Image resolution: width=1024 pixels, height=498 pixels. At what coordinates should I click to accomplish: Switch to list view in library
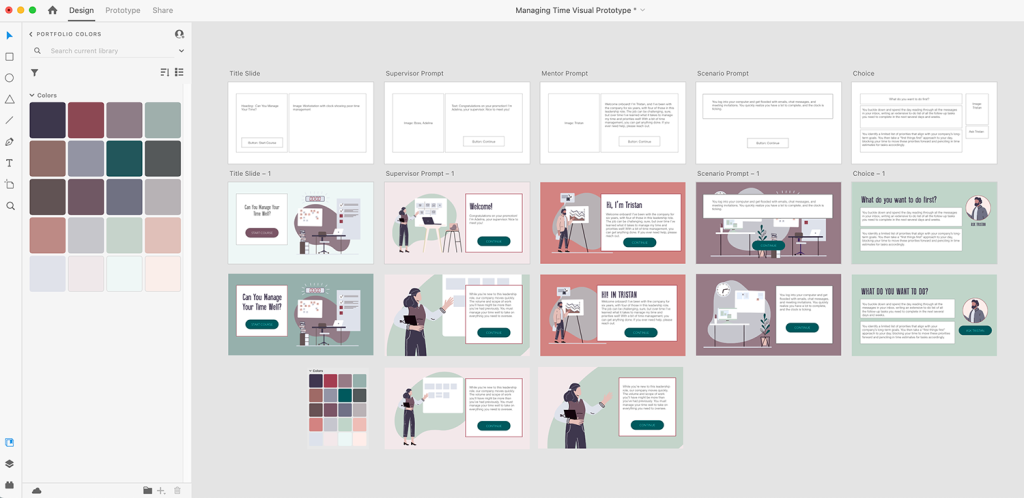pyautogui.click(x=179, y=72)
